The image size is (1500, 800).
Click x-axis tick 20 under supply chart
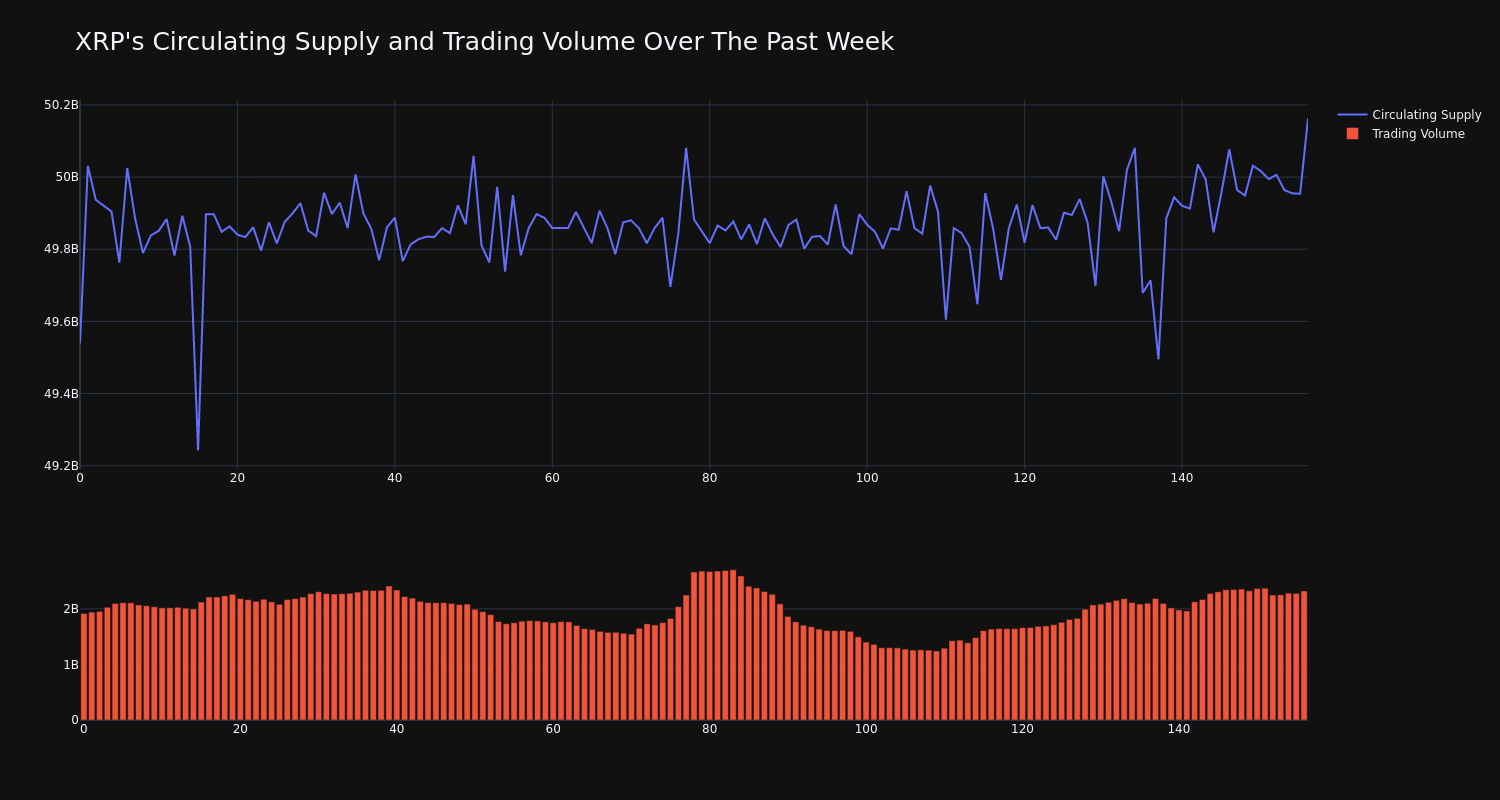pyautogui.click(x=237, y=478)
